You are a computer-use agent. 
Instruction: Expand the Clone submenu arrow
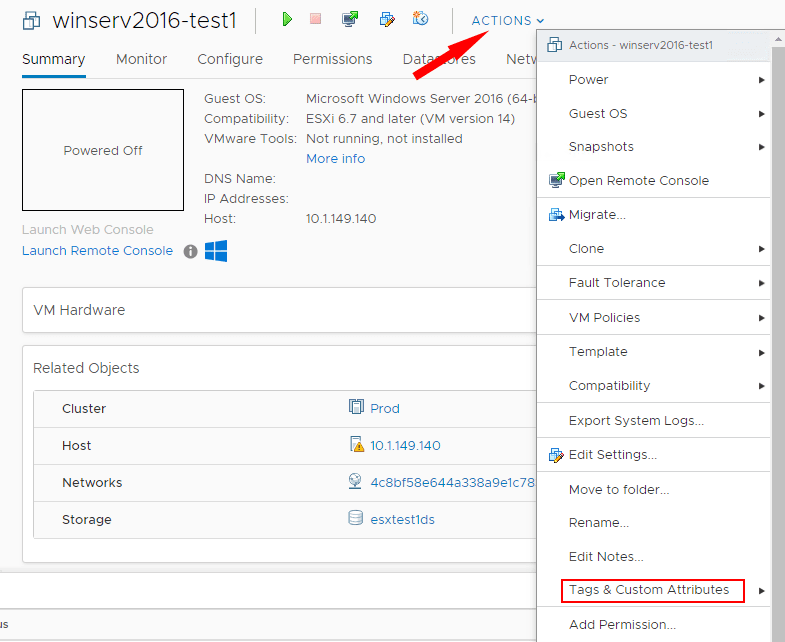(x=761, y=249)
